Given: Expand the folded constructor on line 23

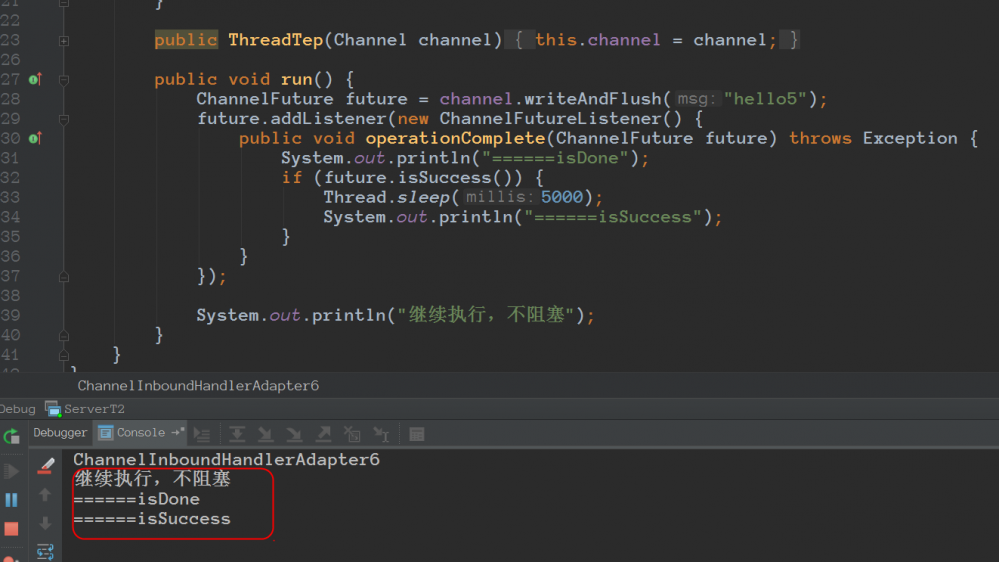Looking at the screenshot, I should point(64,41).
